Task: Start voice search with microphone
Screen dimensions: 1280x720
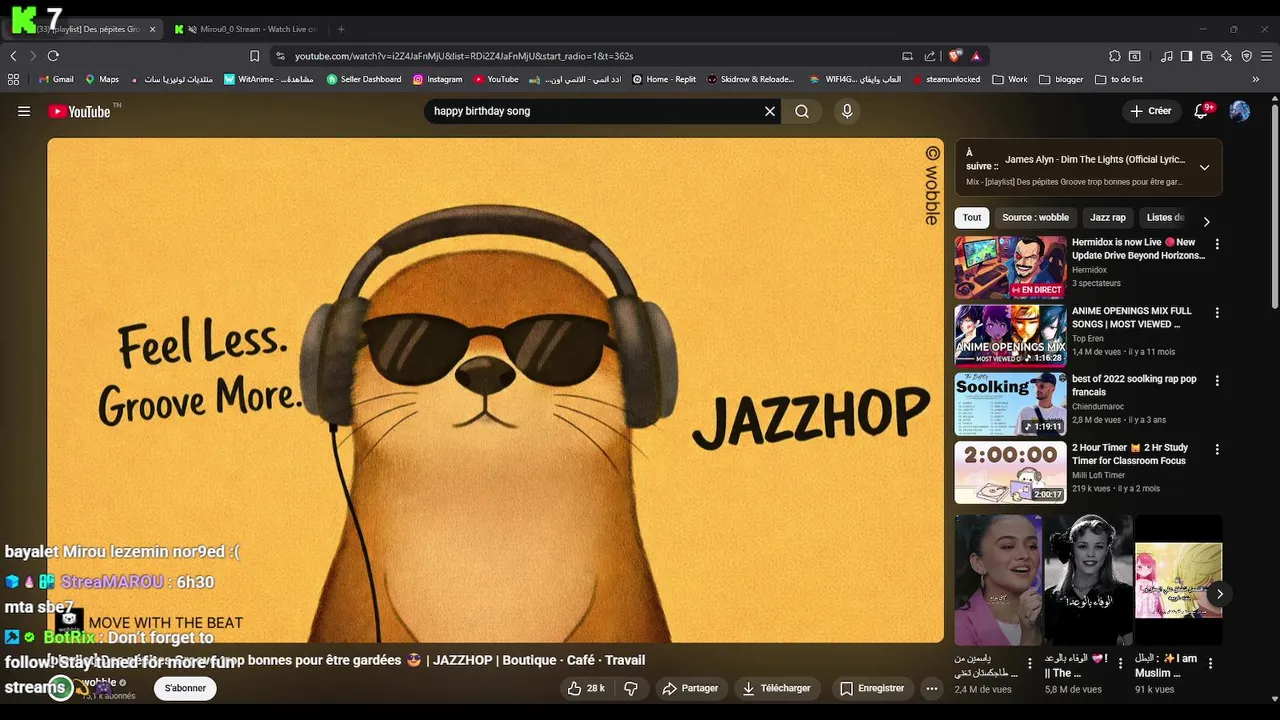Action: click(847, 111)
